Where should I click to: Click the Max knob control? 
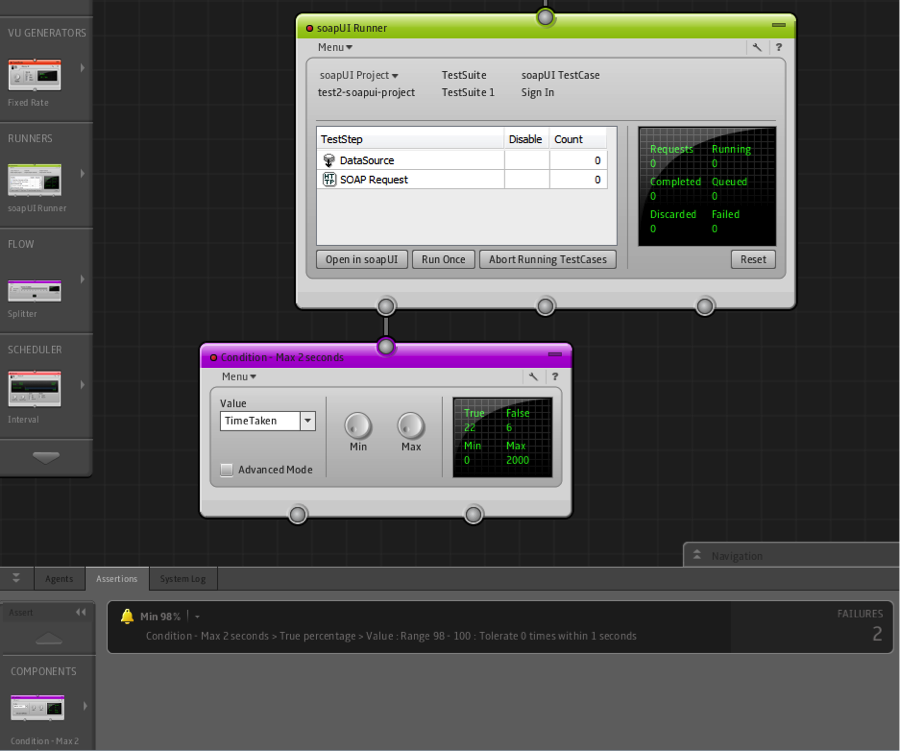point(411,426)
